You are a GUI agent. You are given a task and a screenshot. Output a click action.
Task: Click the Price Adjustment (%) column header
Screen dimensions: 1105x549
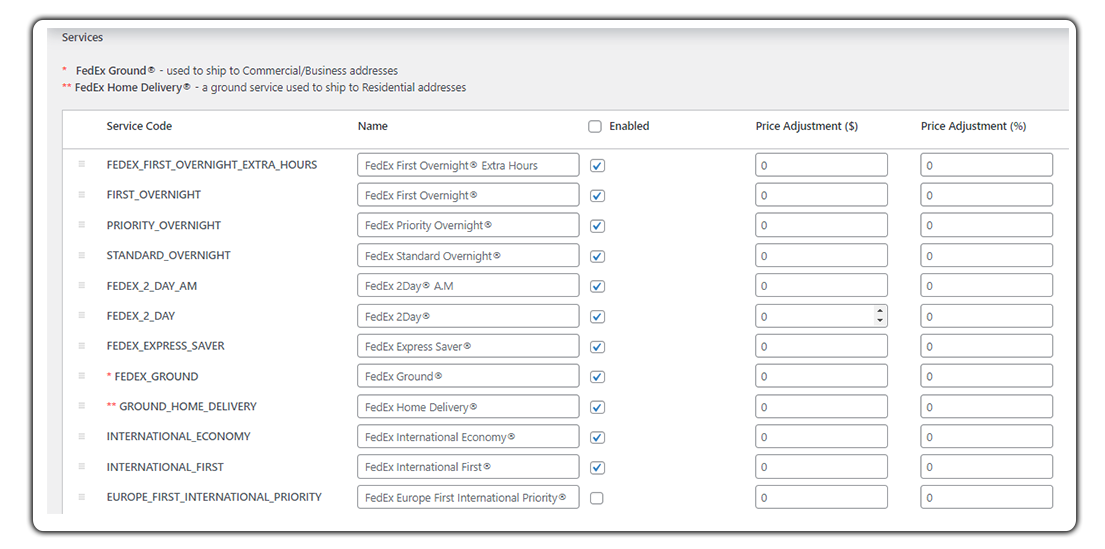pos(973,126)
